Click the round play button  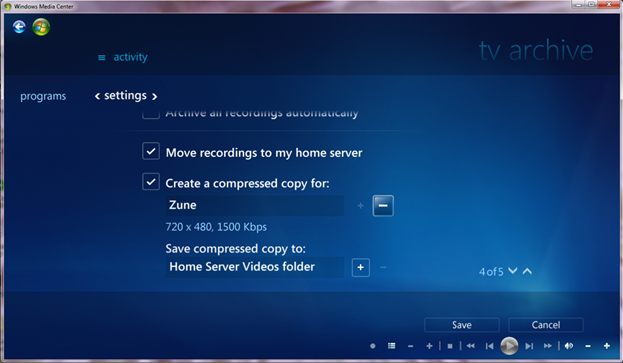pos(509,346)
